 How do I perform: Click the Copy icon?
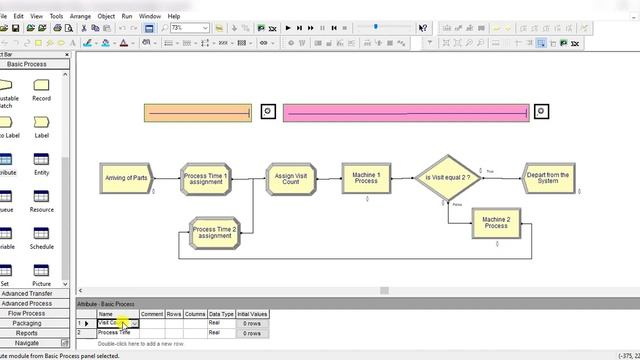pos(96,28)
